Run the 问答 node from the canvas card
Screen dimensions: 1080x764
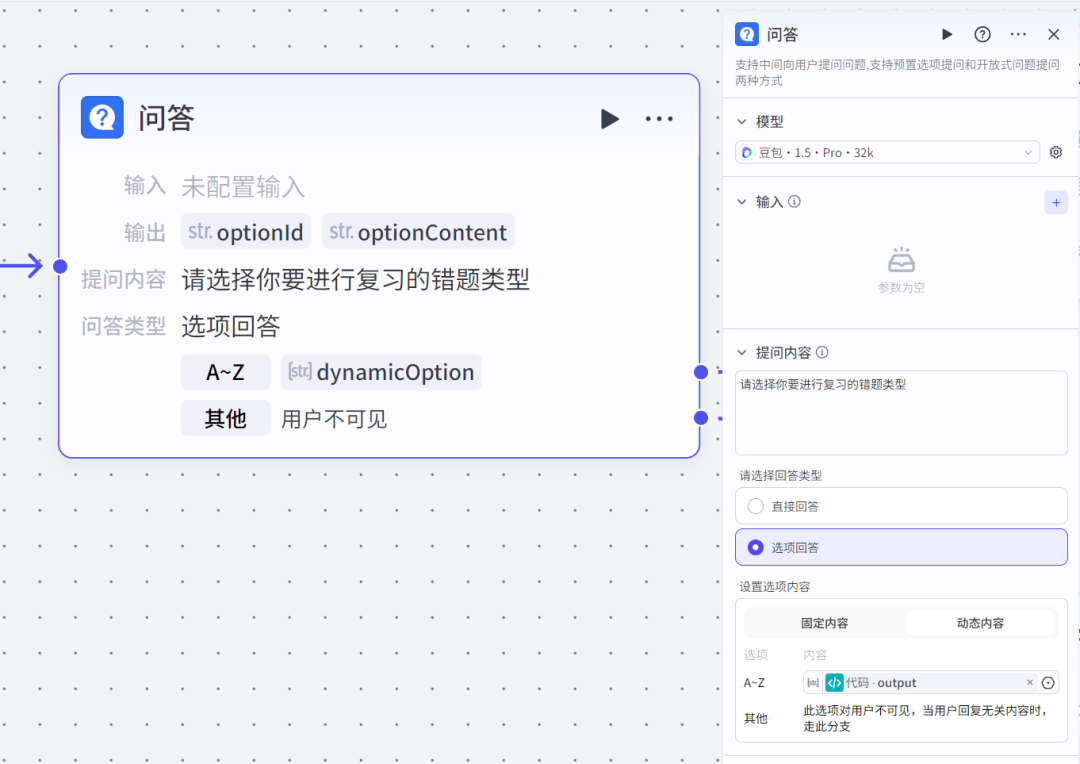609,119
